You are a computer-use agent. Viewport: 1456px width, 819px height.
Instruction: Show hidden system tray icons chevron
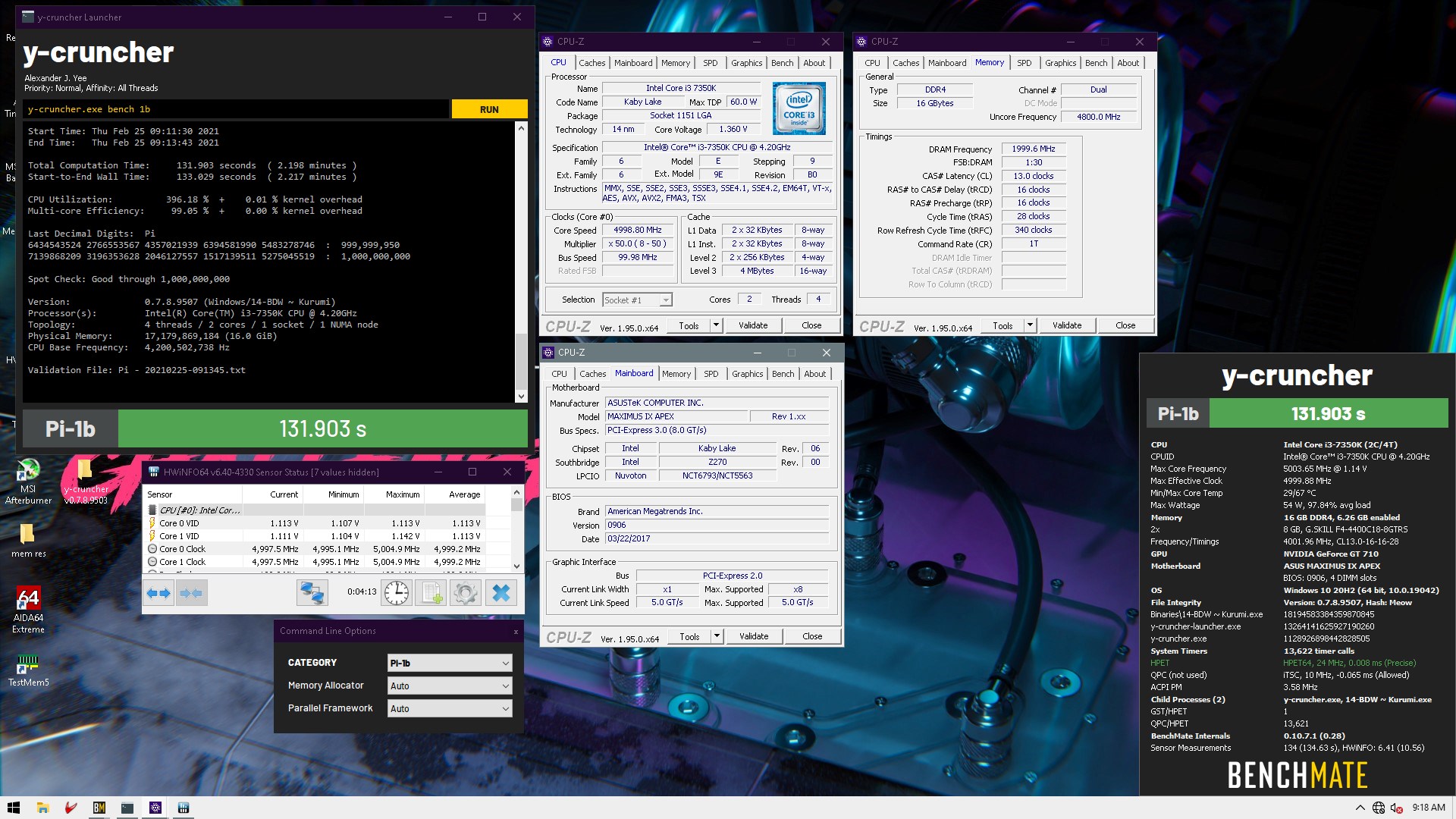pos(1360,808)
